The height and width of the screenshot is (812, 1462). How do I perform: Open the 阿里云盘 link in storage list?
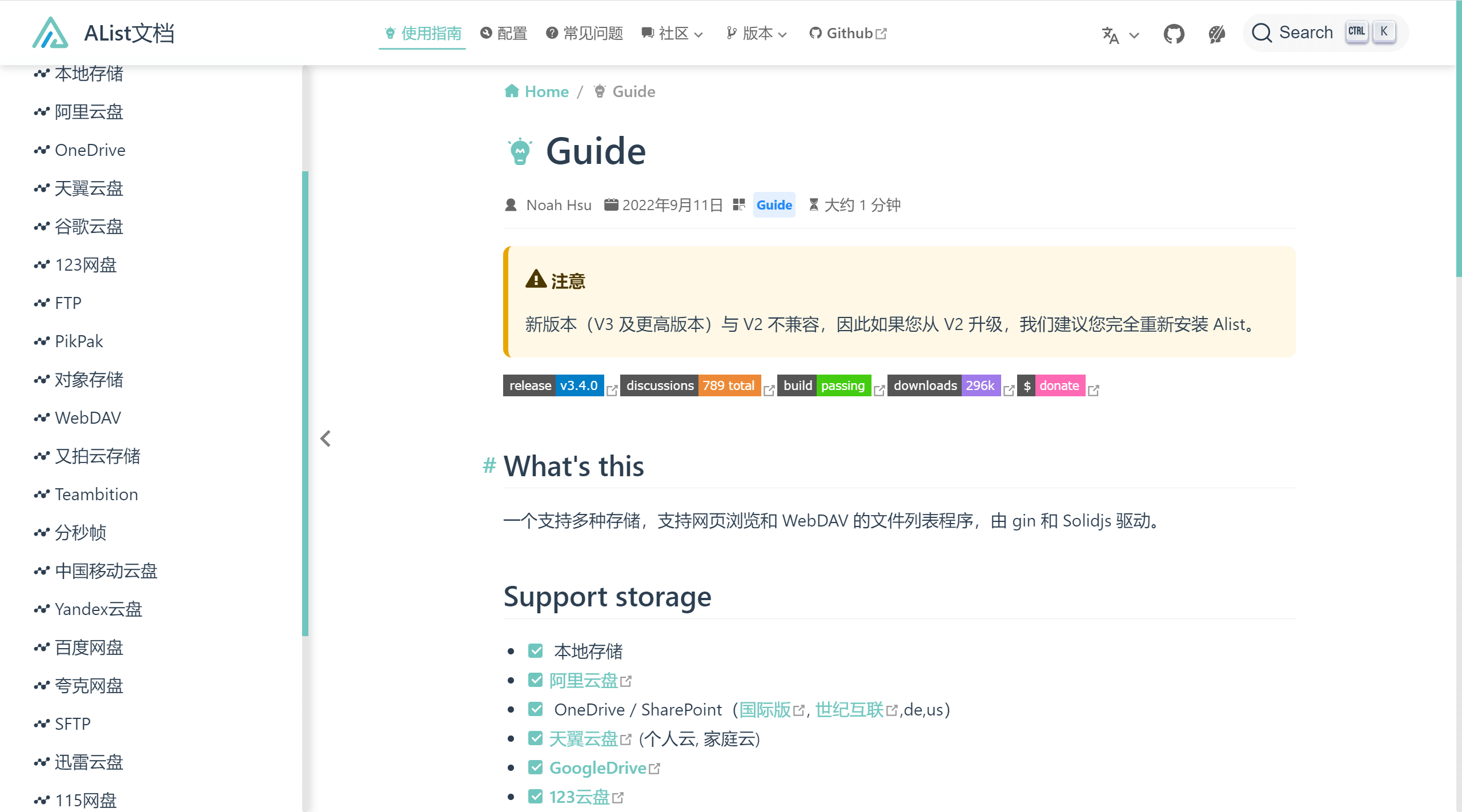click(x=583, y=680)
